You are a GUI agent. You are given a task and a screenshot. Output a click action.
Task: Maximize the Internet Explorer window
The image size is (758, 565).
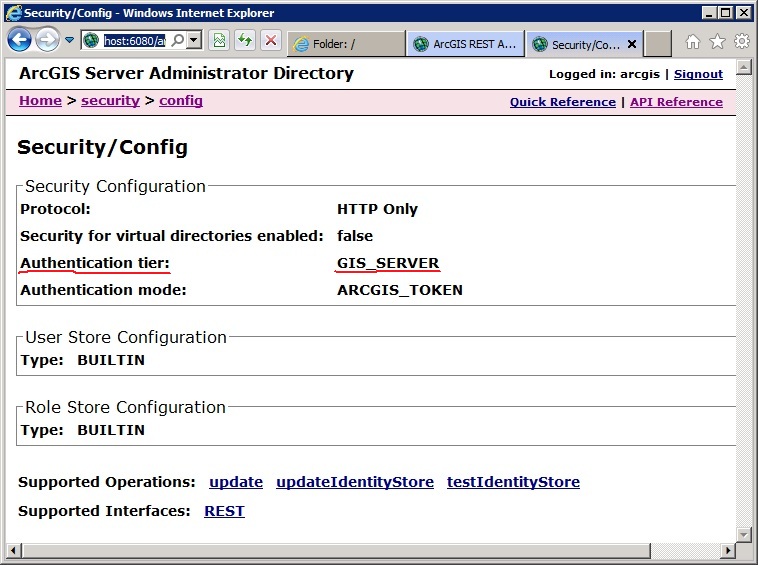pos(726,13)
